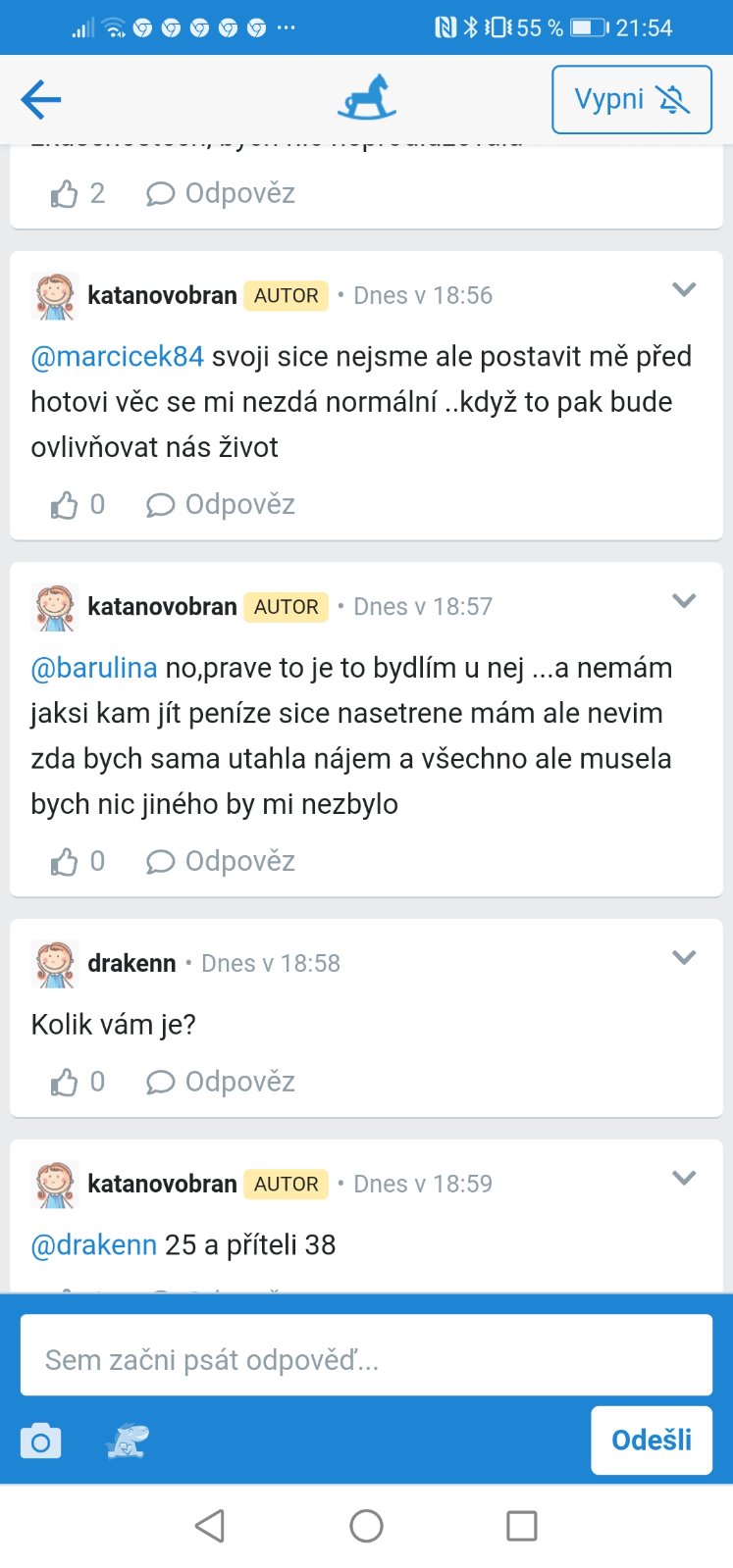Expand options for the 18:59 comment
This screenshot has height=1568, width=733.
pyautogui.click(x=684, y=1179)
